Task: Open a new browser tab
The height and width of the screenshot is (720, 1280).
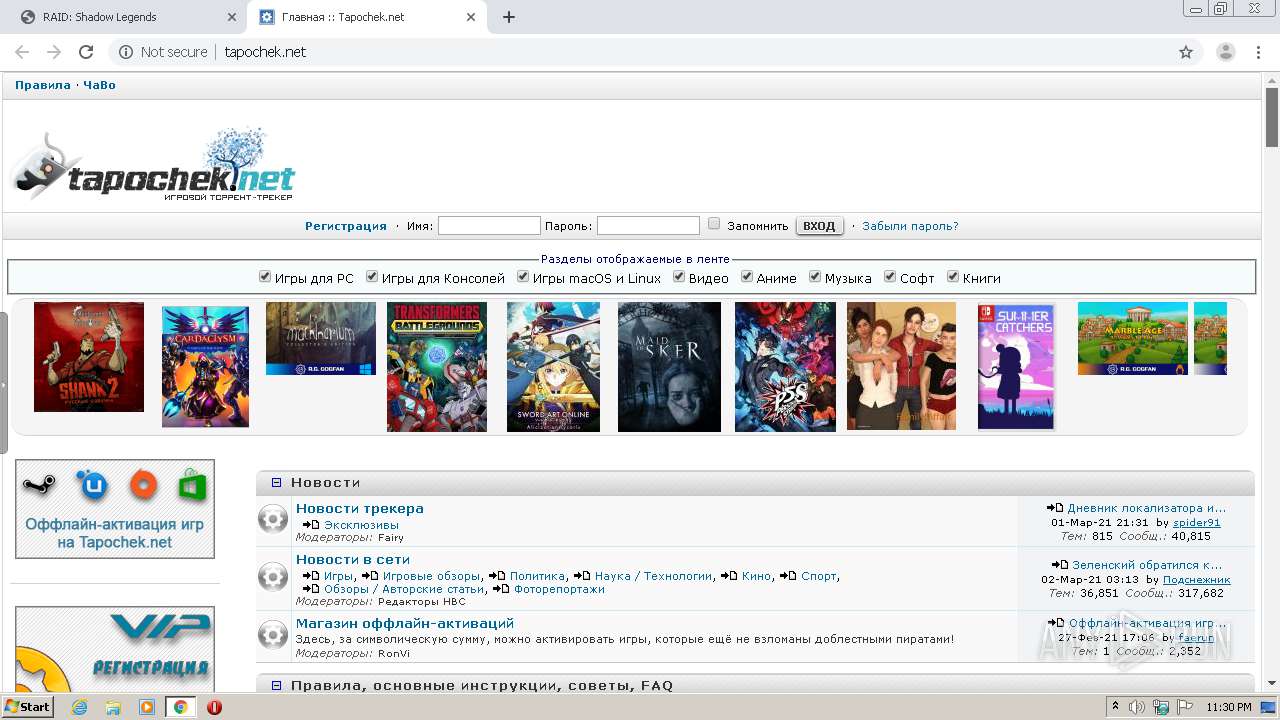Action: point(508,17)
